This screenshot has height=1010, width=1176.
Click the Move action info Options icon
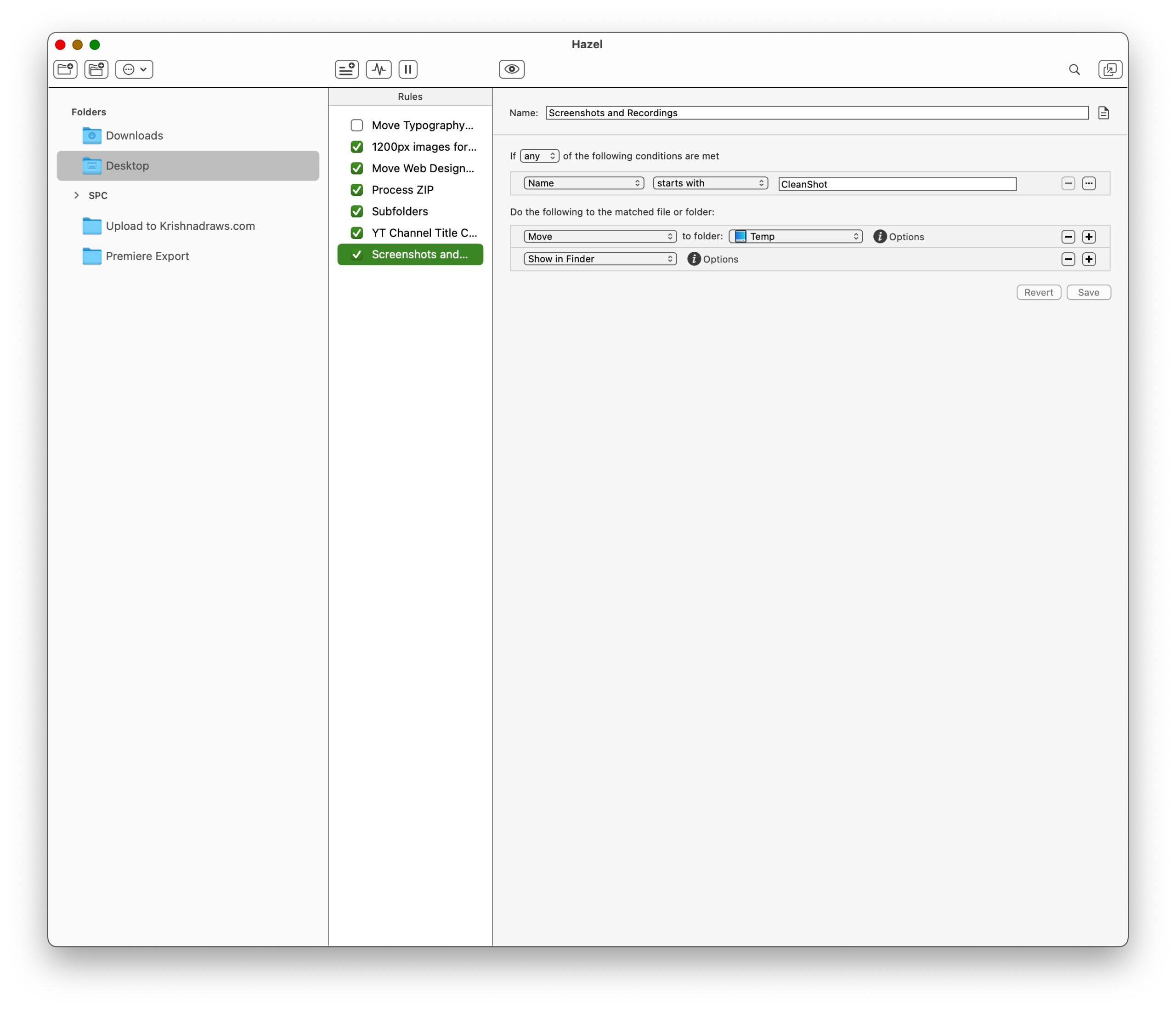[x=879, y=236]
